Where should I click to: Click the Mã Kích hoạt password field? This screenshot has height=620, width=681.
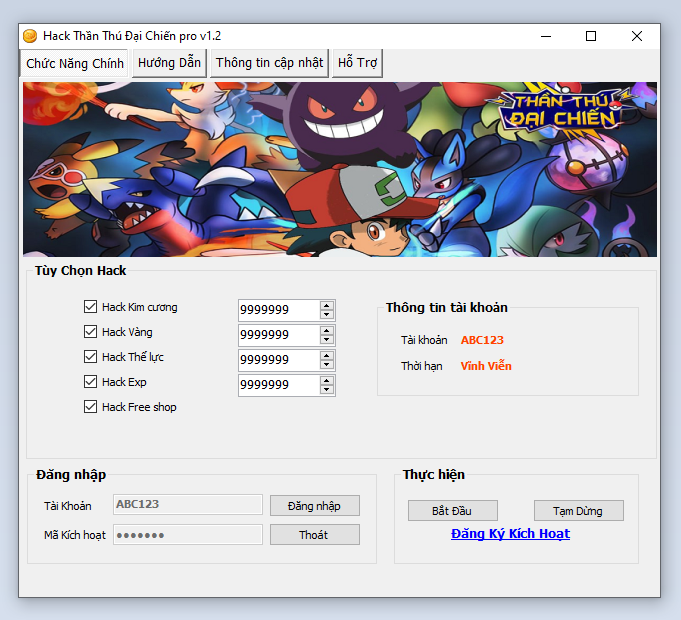point(187,535)
